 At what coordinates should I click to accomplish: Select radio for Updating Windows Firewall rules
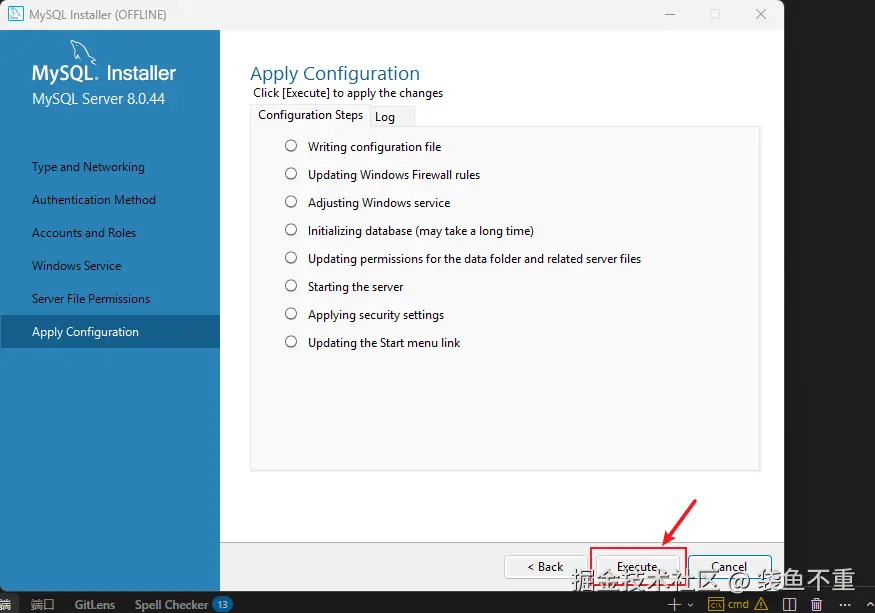[291, 174]
